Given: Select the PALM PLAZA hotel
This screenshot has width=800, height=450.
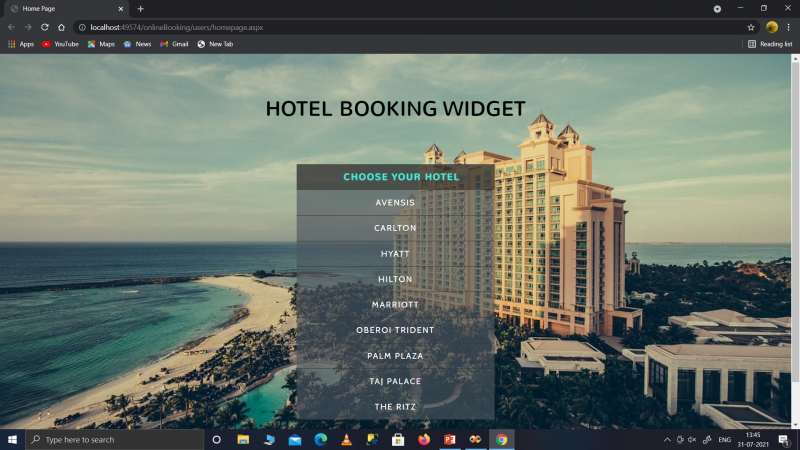Looking at the screenshot, I should tap(395, 356).
